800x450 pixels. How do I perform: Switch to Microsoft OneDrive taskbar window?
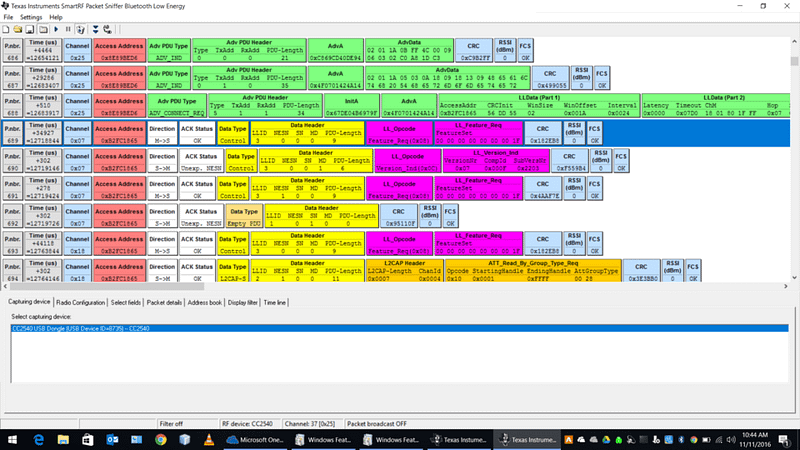pyautogui.click(x=256, y=439)
